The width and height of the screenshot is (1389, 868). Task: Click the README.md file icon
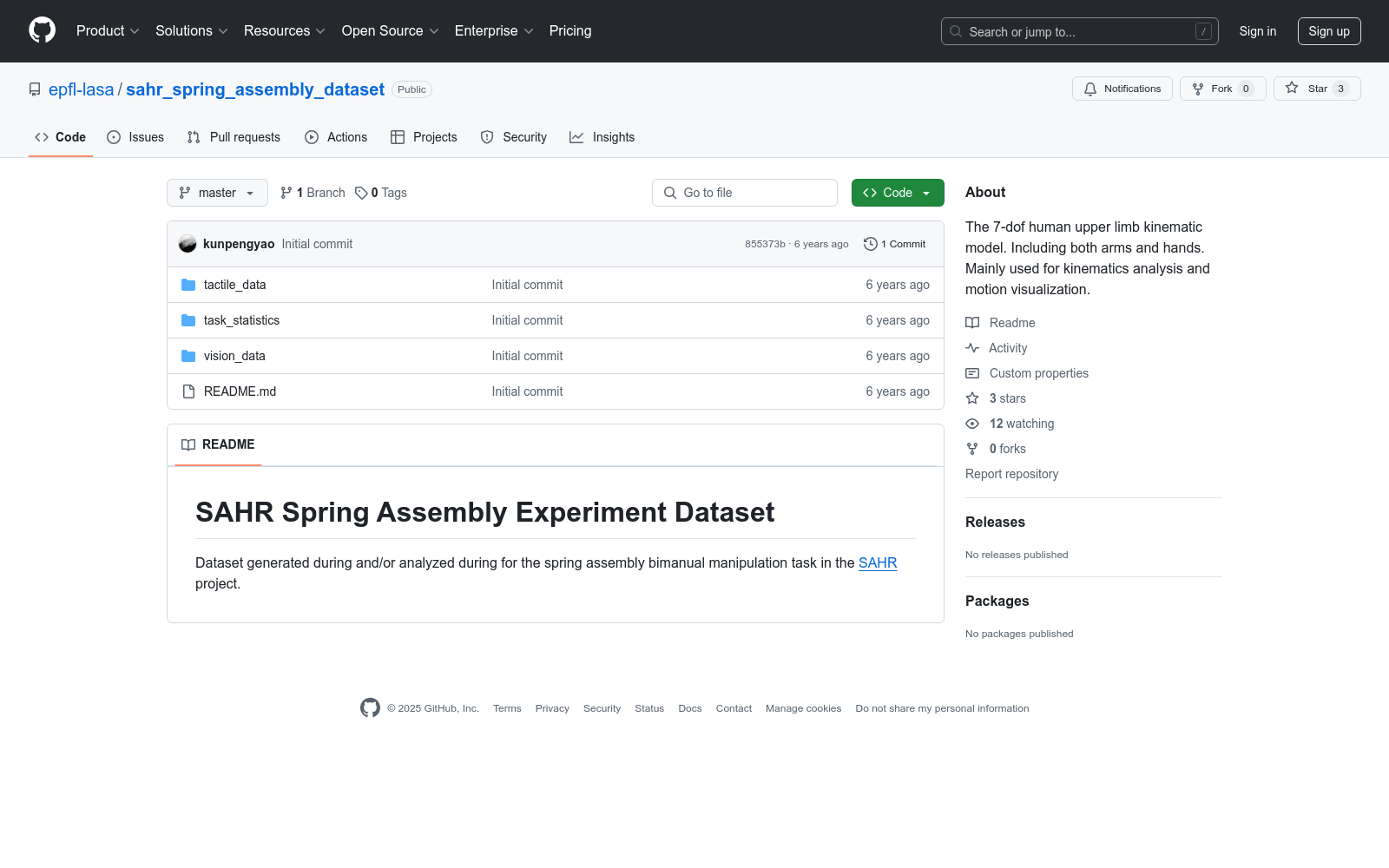pos(188,391)
